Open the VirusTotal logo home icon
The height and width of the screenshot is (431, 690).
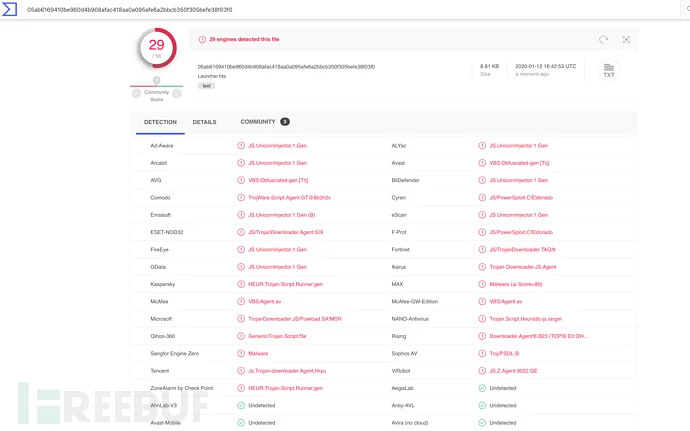(x=9, y=9)
